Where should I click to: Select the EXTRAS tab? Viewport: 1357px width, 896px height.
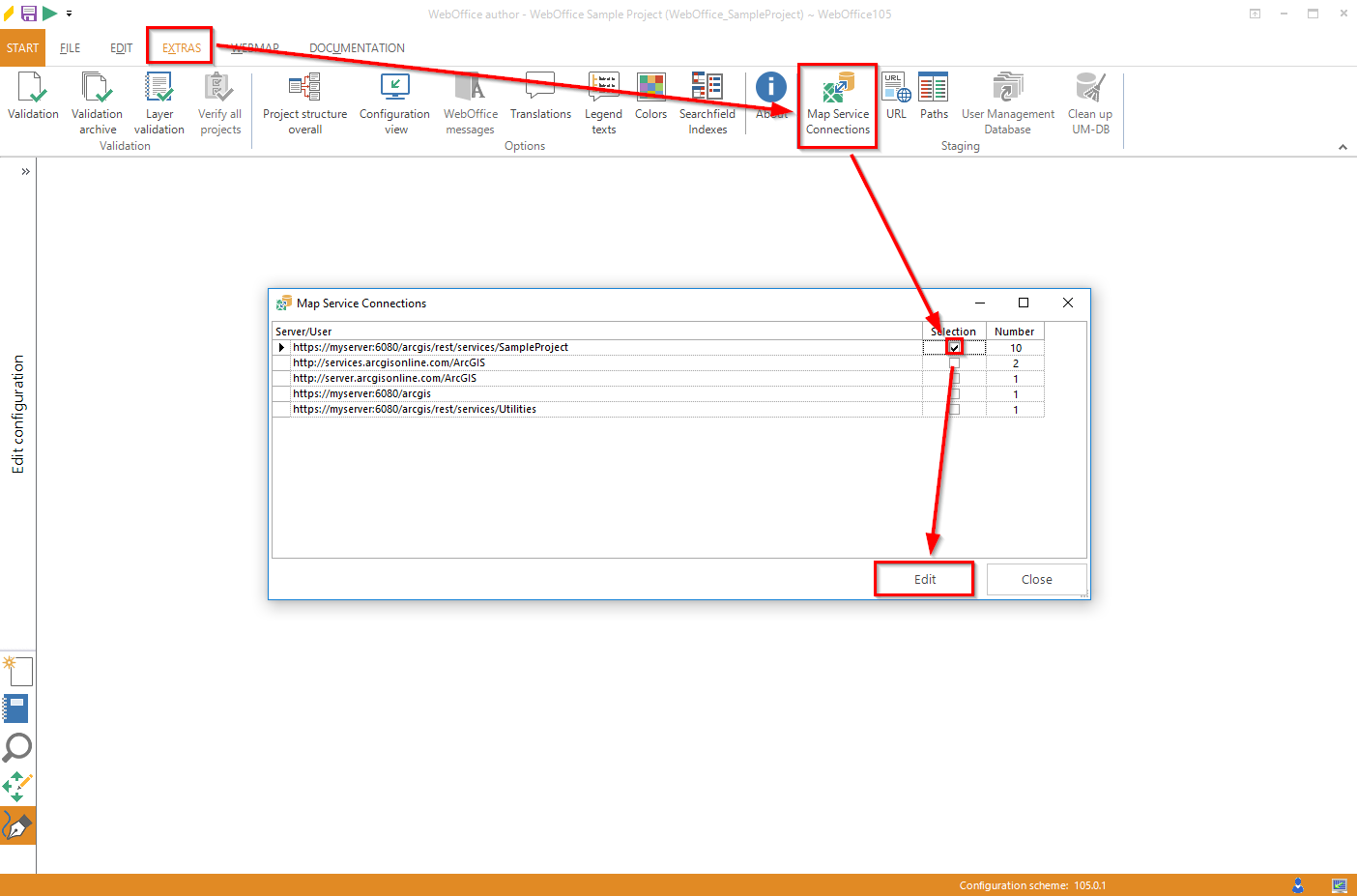(182, 47)
